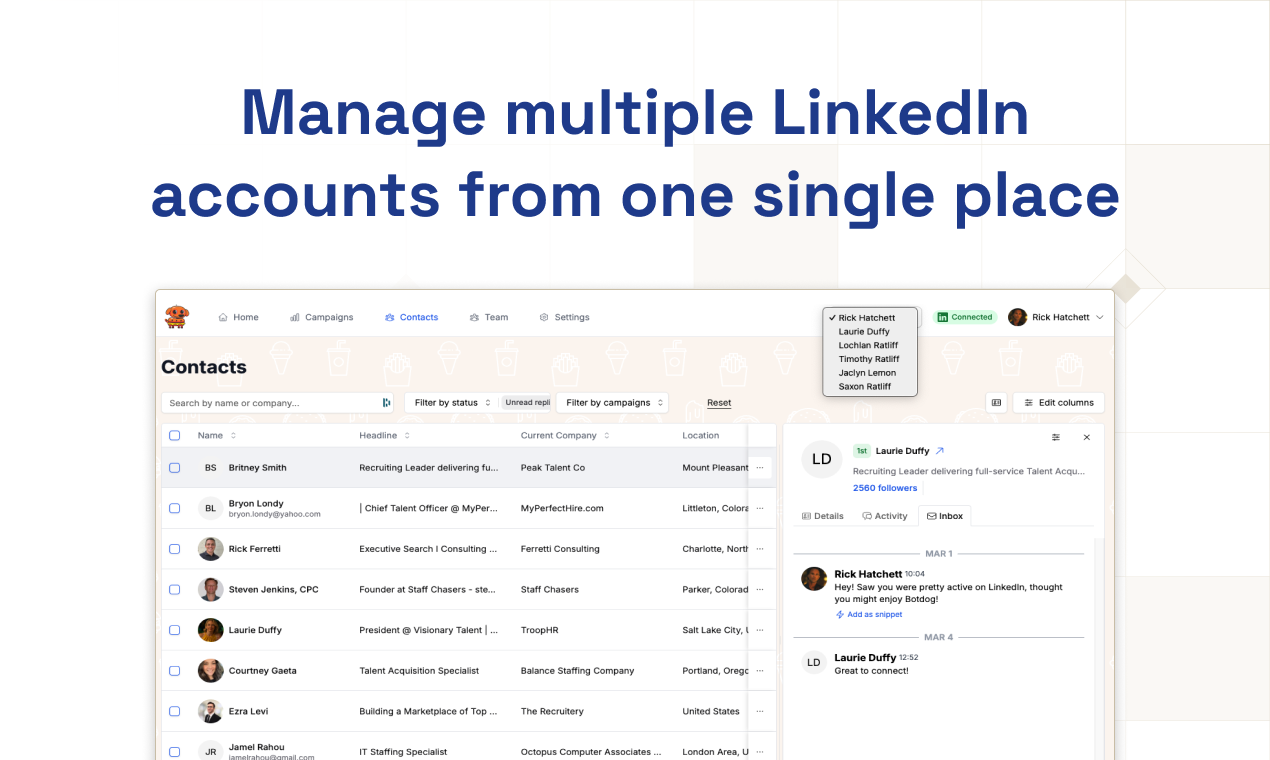Check the Rick Ferretti row checkbox
Image resolution: width=1270 pixels, height=760 pixels.
(x=175, y=549)
